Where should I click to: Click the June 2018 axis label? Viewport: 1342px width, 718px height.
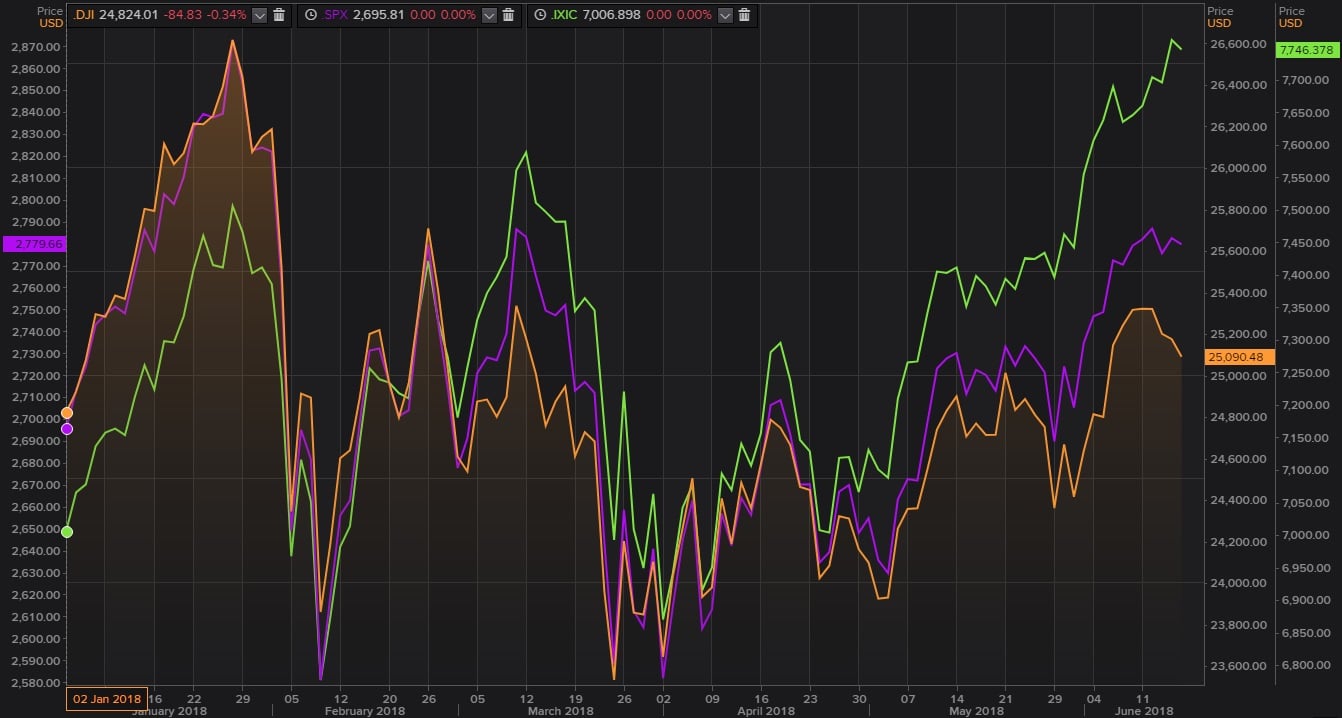(x=1146, y=711)
